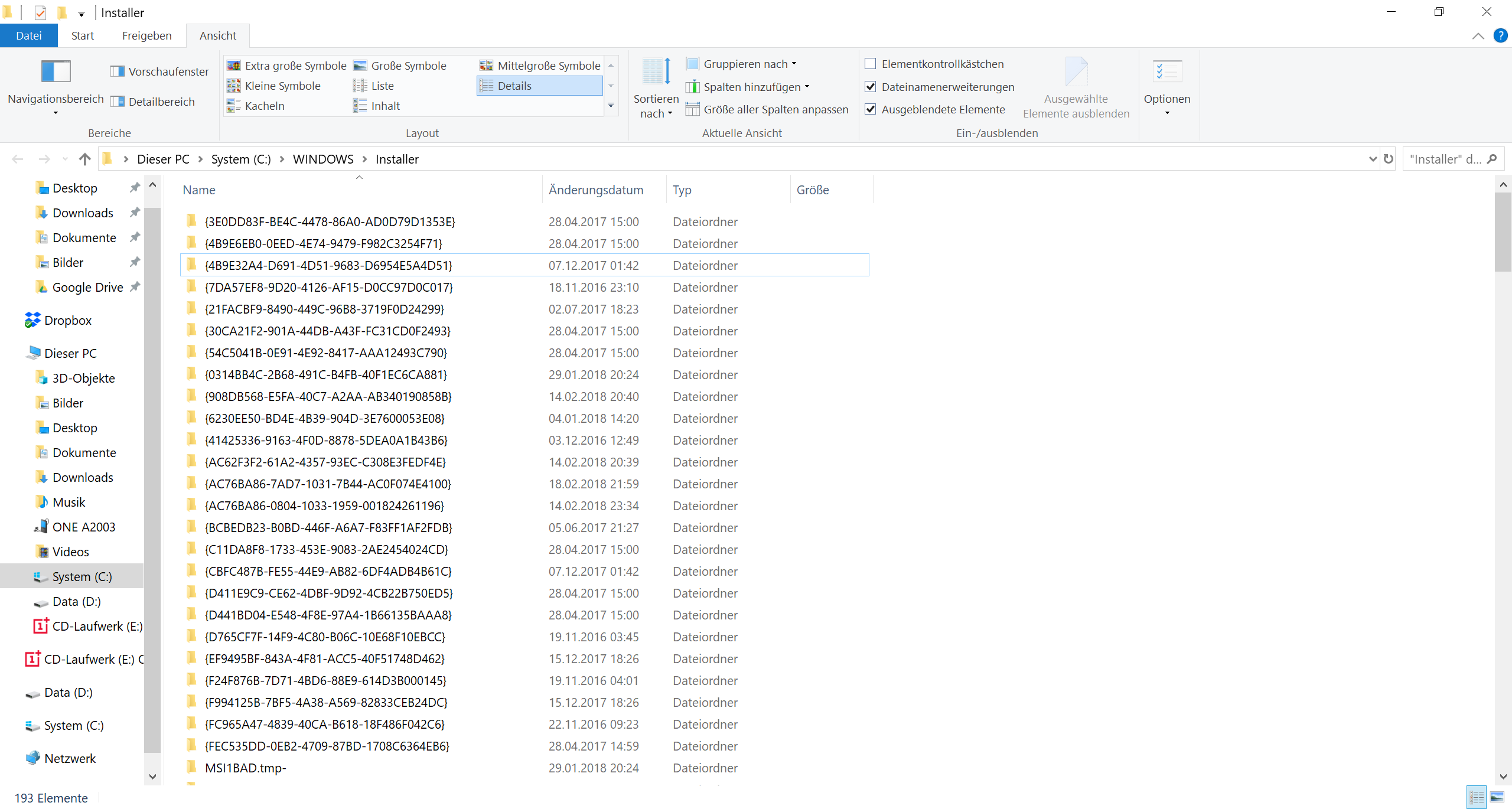Select the Ansicht ribbon tab
Viewport: 1512px width, 809px height.
tap(218, 35)
